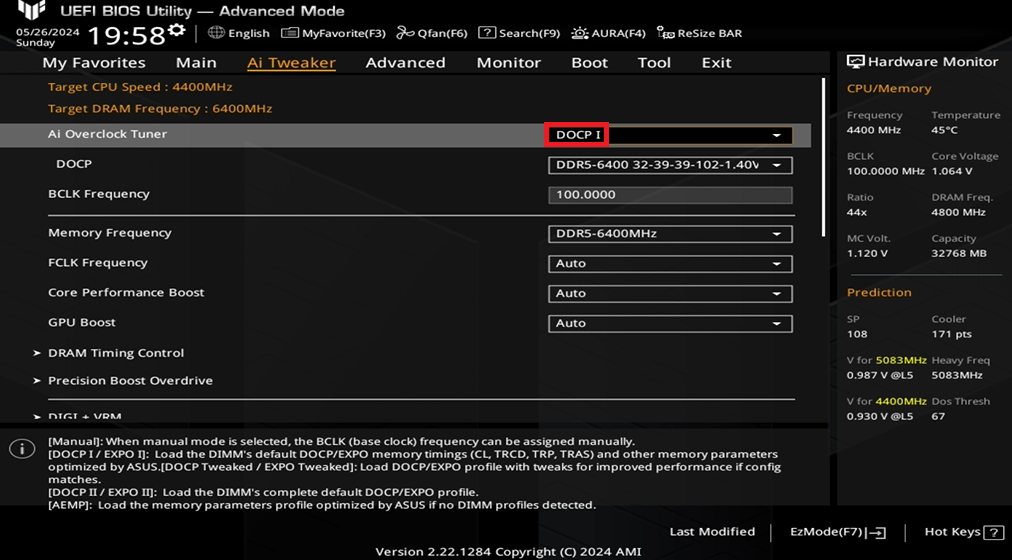
Task: Click the 1.120 V MC Volt. value
Action: pyautogui.click(x=867, y=254)
